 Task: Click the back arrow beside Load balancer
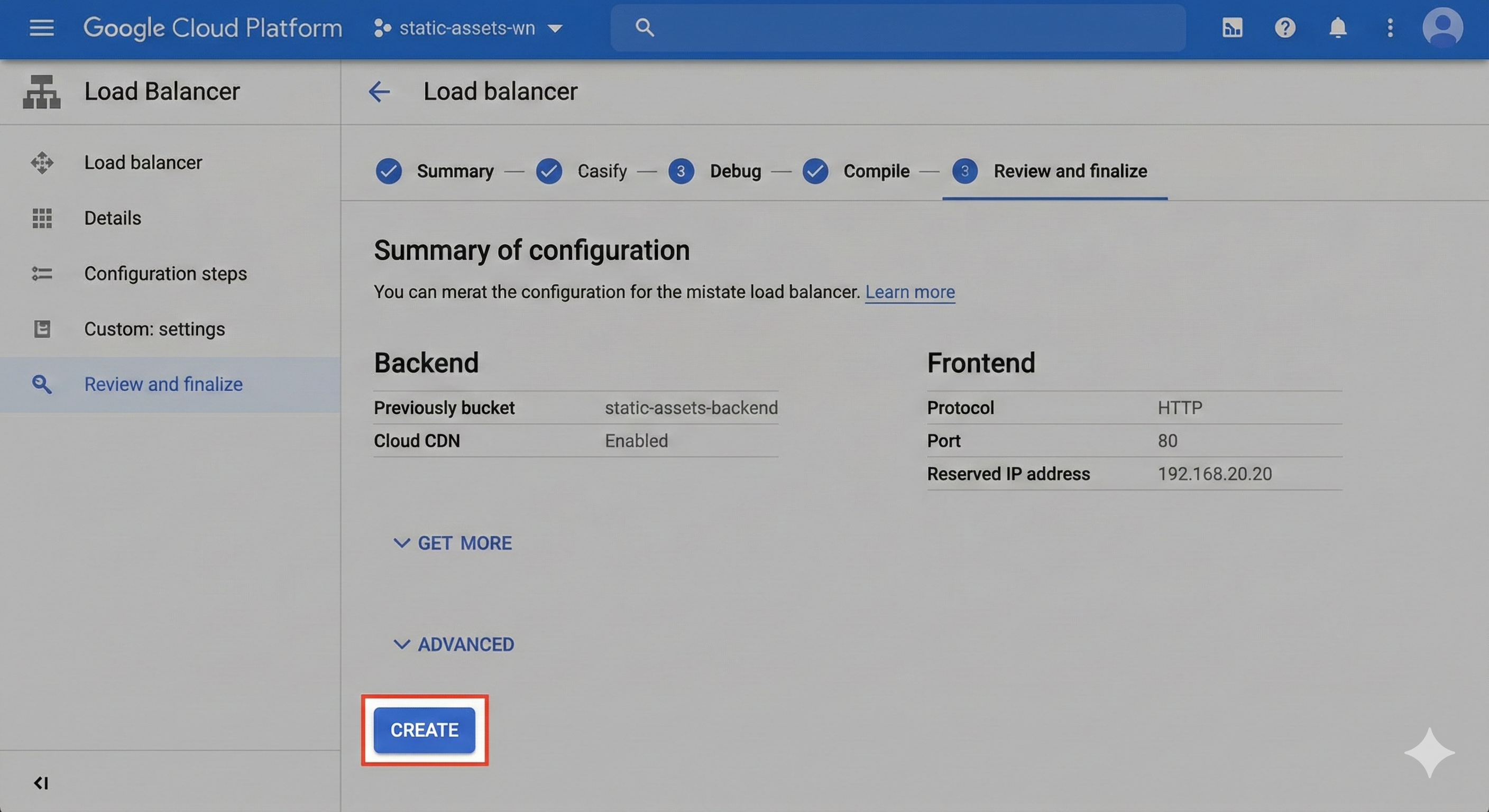point(379,91)
